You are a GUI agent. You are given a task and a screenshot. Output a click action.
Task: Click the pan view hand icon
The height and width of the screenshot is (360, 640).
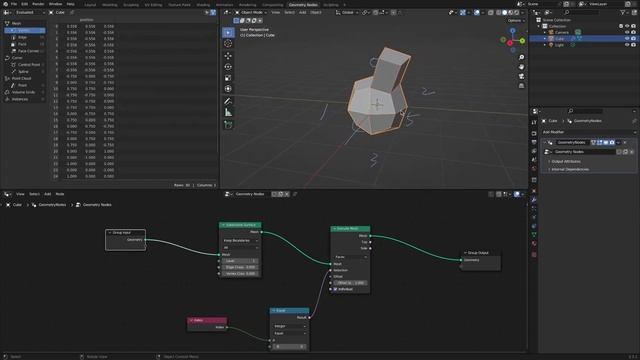[521, 67]
